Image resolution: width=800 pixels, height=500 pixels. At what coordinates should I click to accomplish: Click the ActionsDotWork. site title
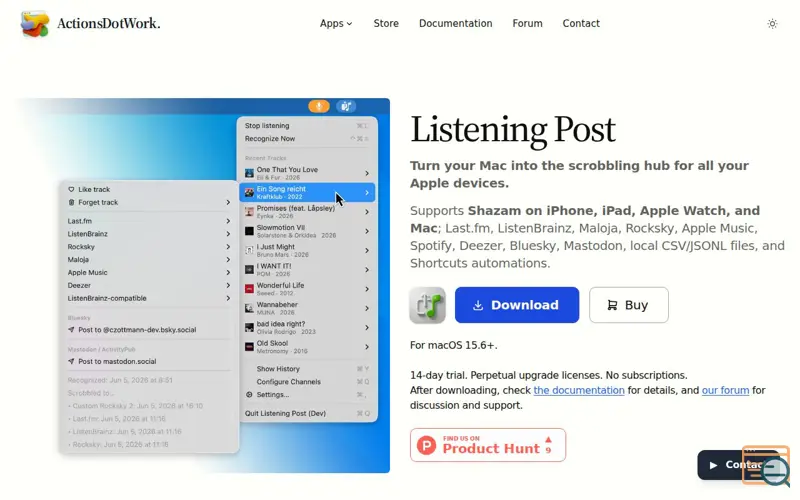pyautogui.click(x=109, y=23)
